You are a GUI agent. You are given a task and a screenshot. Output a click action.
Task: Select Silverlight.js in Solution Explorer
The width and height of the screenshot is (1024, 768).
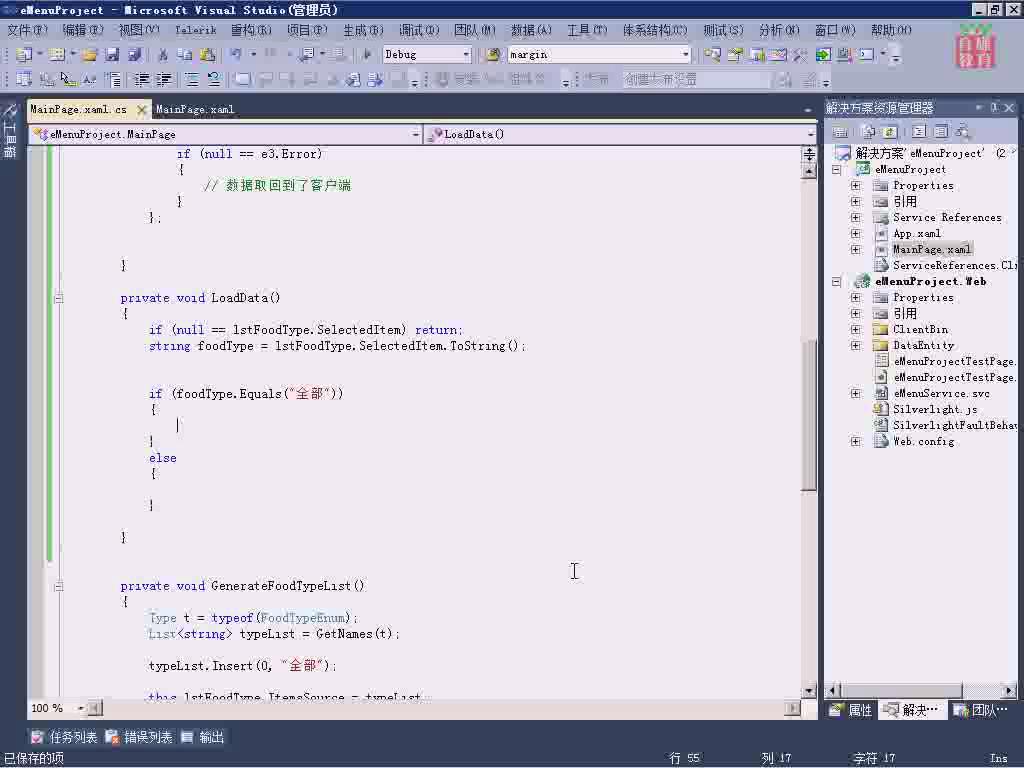[x=935, y=409]
